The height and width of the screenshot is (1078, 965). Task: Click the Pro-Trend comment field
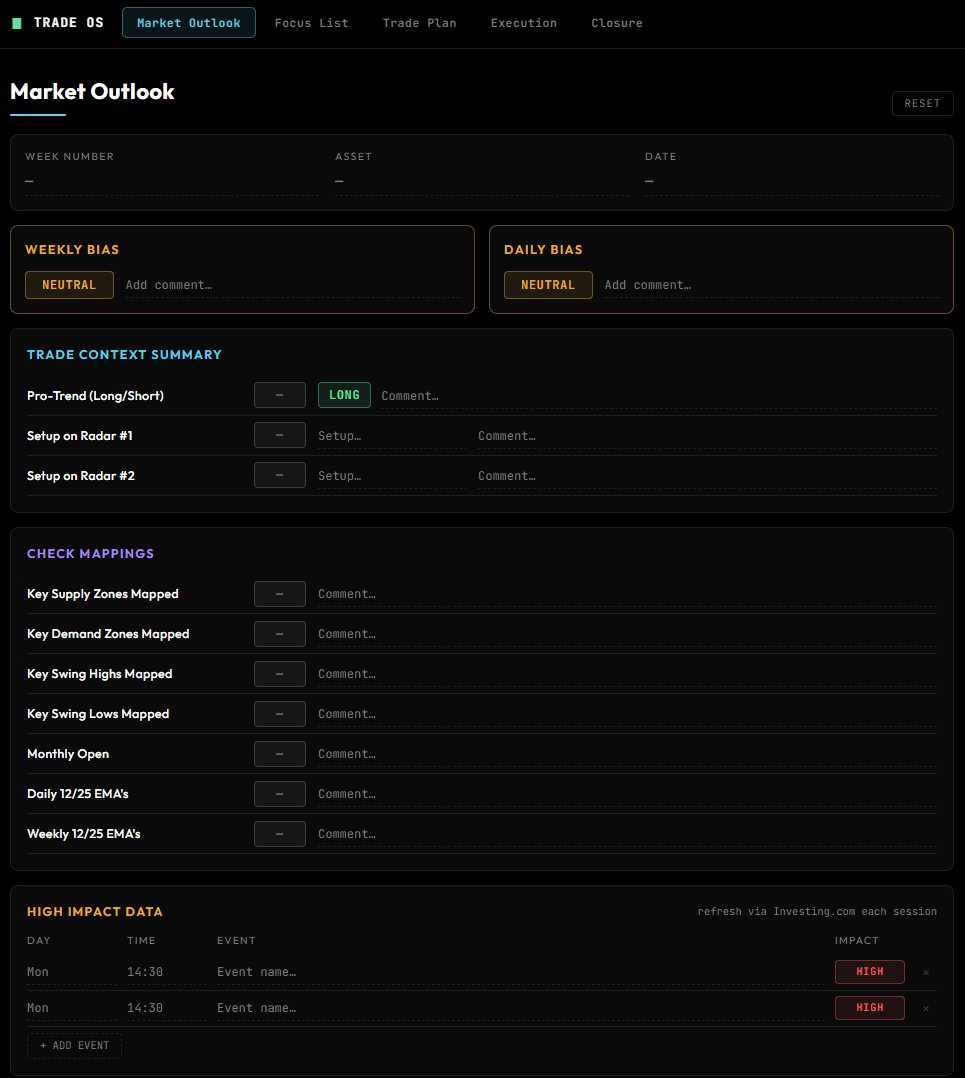point(659,396)
